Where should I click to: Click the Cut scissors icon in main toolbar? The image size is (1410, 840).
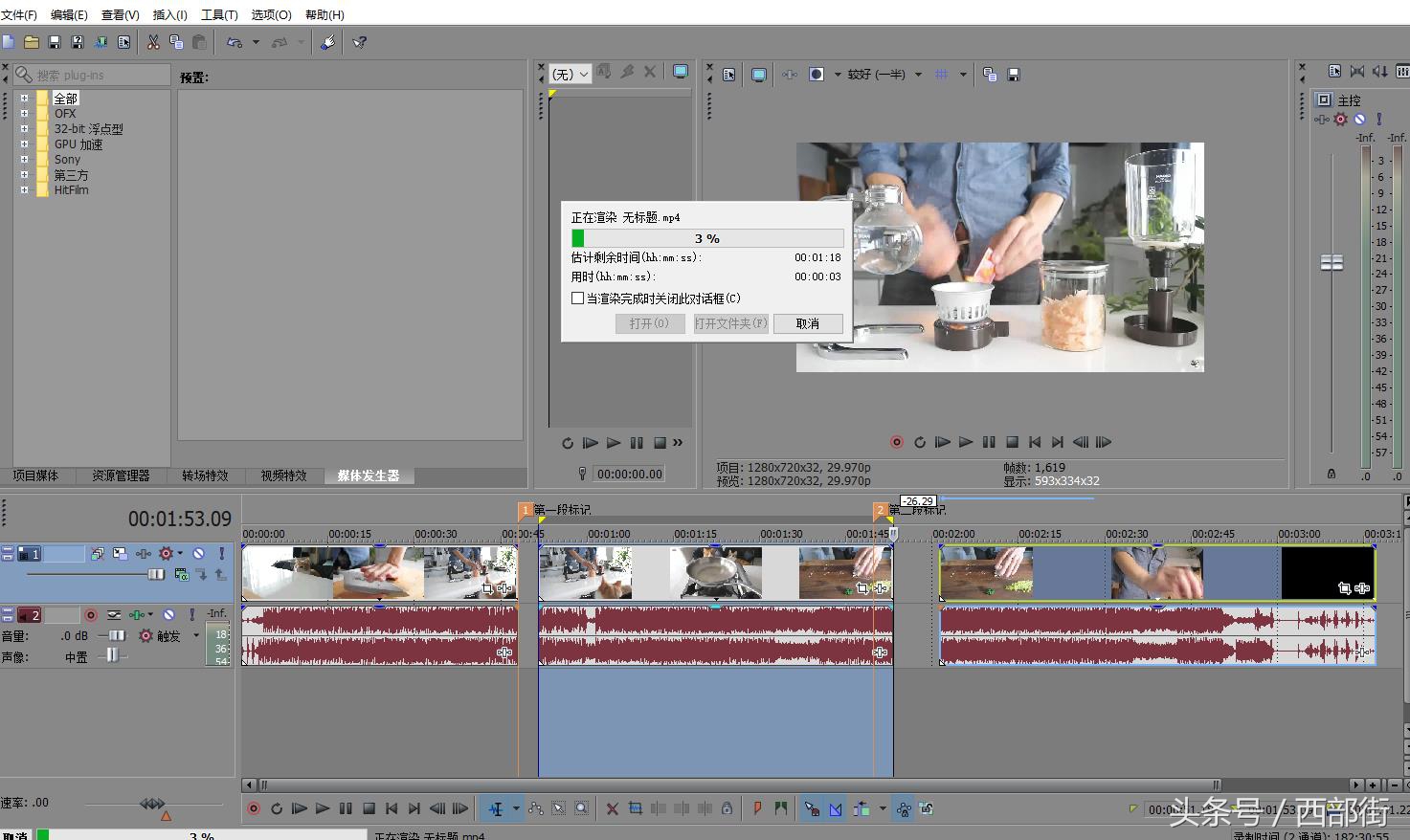click(153, 42)
